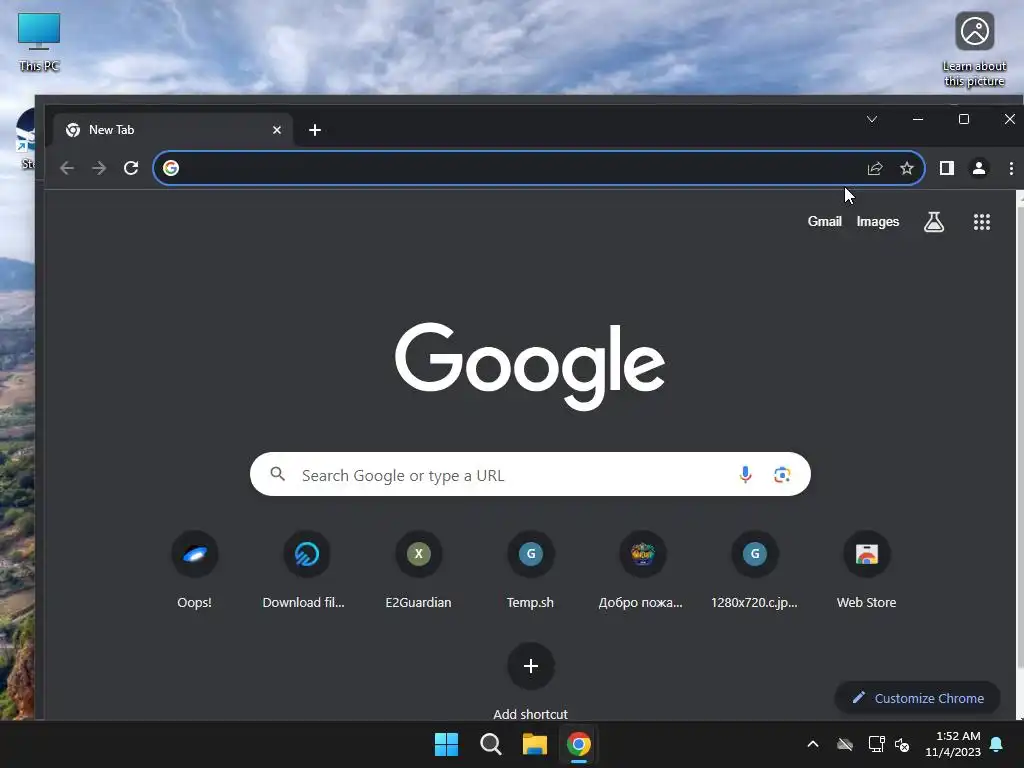Open the E2Guardian shortcut
The image size is (1024, 768).
[x=419, y=571]
